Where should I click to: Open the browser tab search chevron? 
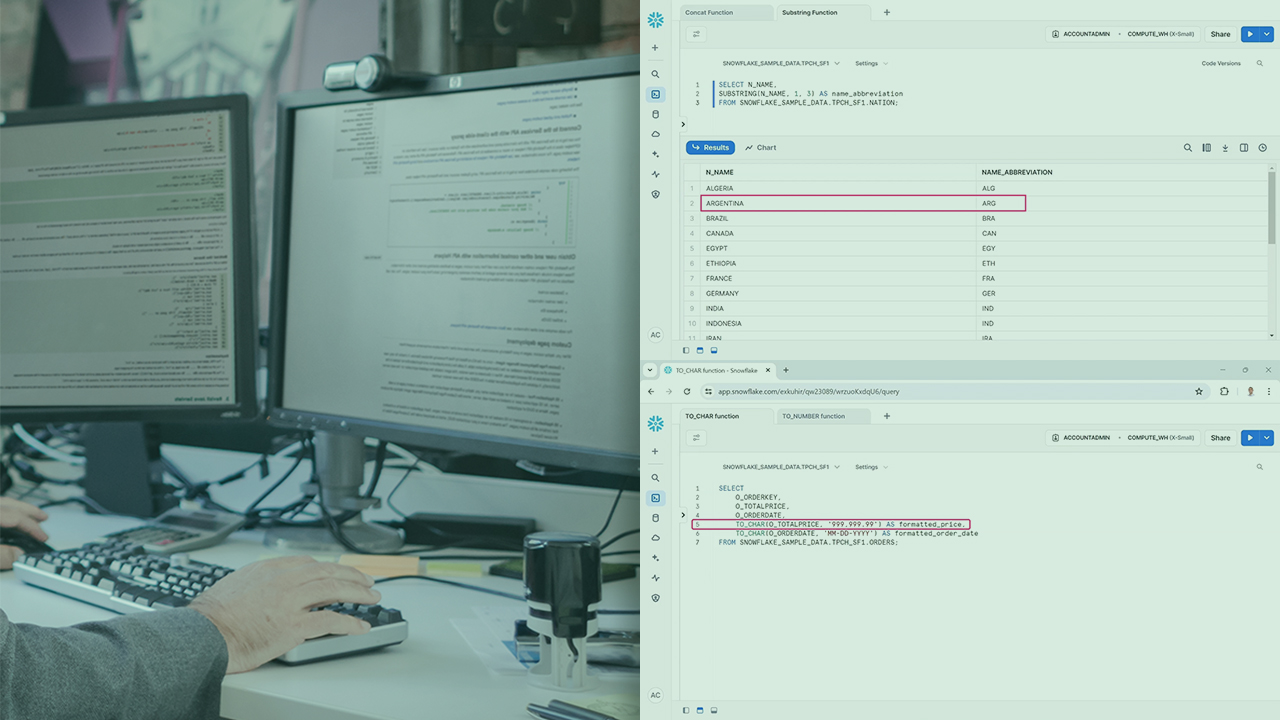[651, 370]
